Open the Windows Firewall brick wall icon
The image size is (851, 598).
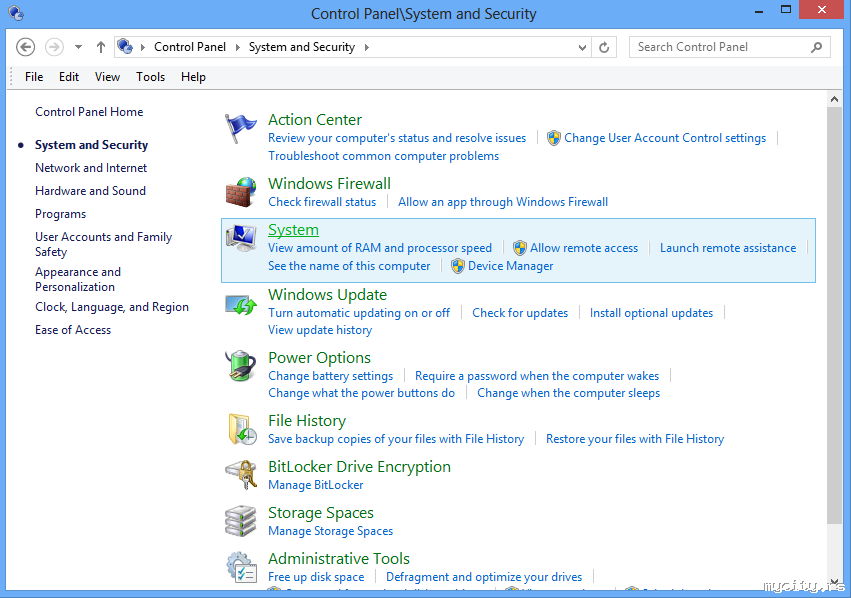coord(240,192)
